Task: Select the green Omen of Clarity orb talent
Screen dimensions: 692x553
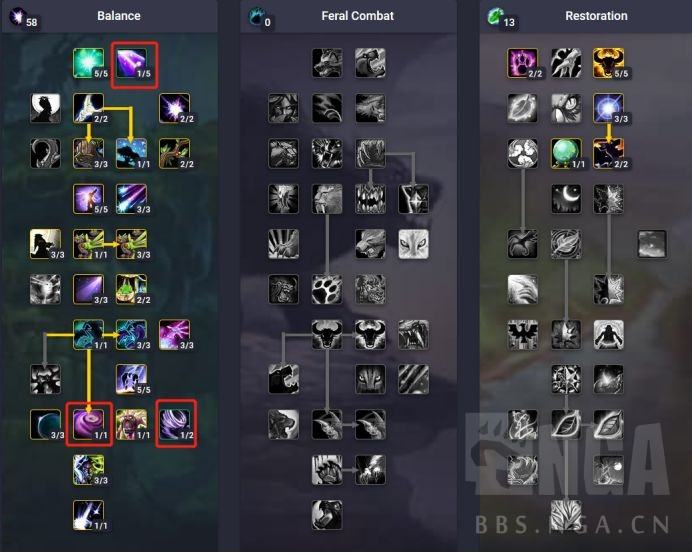Action: click(566, 154)
